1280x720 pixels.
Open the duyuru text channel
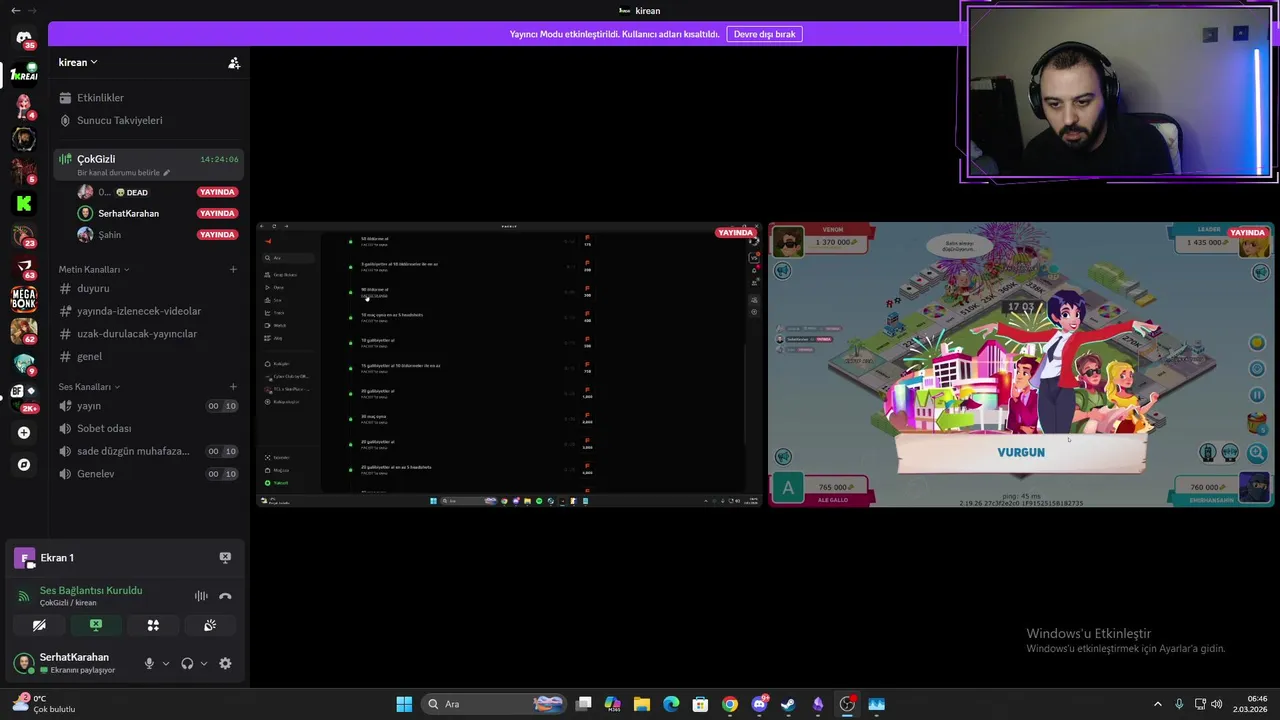(148, 288)
